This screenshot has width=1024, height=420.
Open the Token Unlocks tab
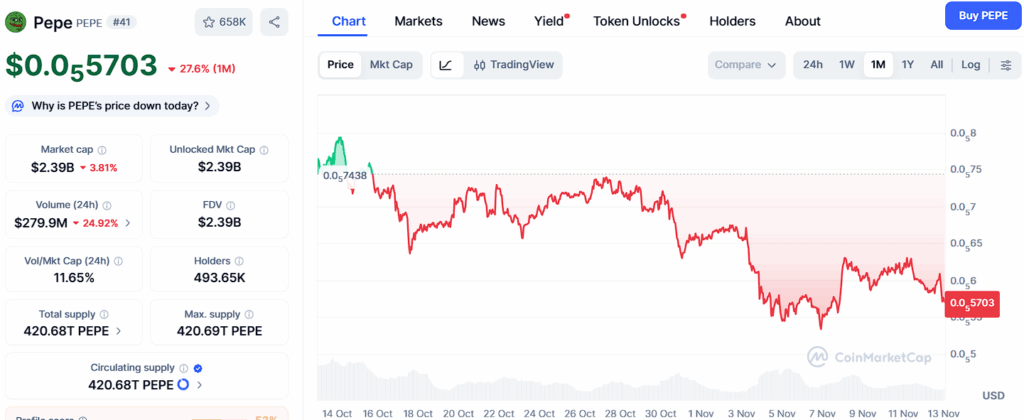638,21
